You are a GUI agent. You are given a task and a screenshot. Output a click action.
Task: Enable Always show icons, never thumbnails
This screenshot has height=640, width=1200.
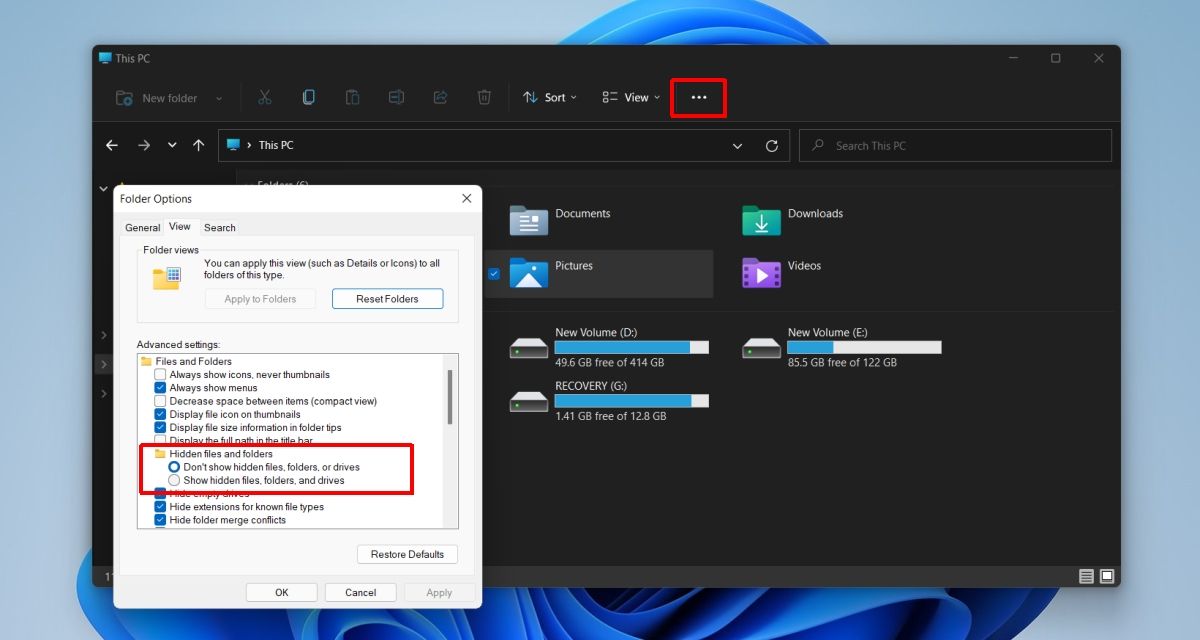(159, 374)
